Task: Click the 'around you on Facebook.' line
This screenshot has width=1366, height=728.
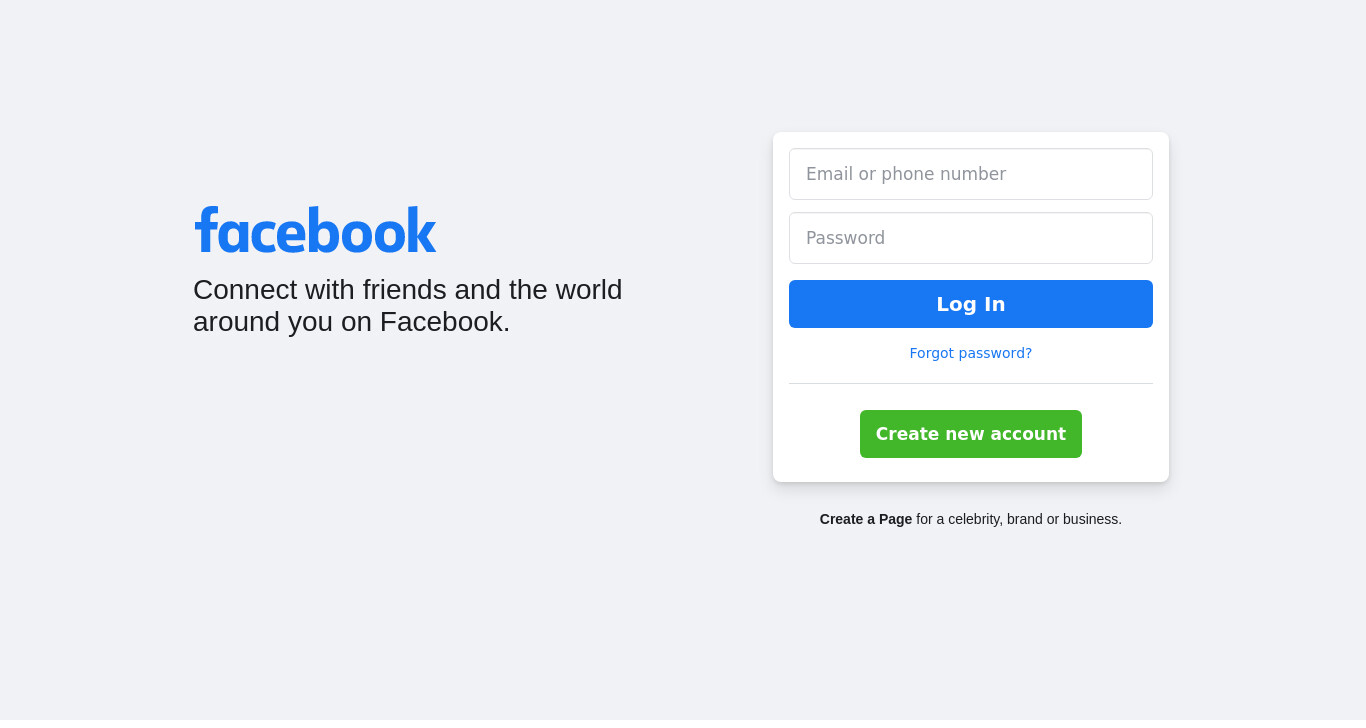Action: (x=352, y=322)
